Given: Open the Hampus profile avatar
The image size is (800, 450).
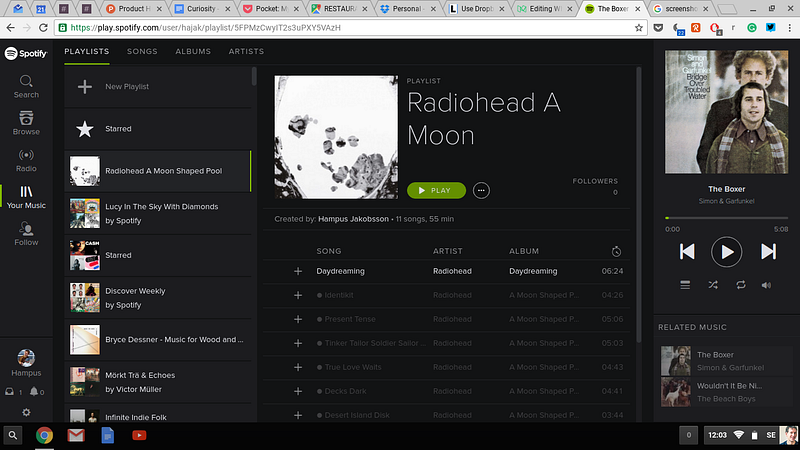Looking at the screenshot, I should (x=26, y=358).
